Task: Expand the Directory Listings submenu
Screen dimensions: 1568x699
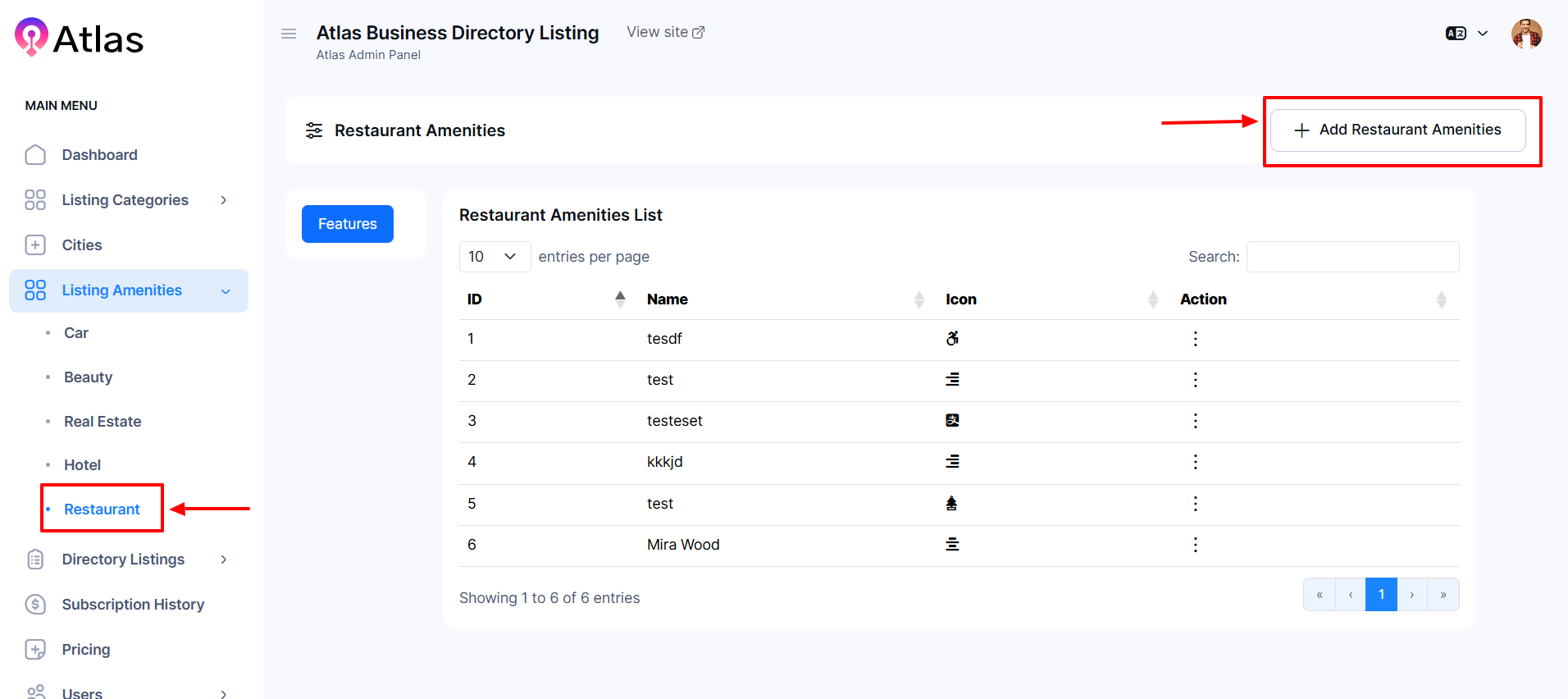Action: tap(223, 560)
